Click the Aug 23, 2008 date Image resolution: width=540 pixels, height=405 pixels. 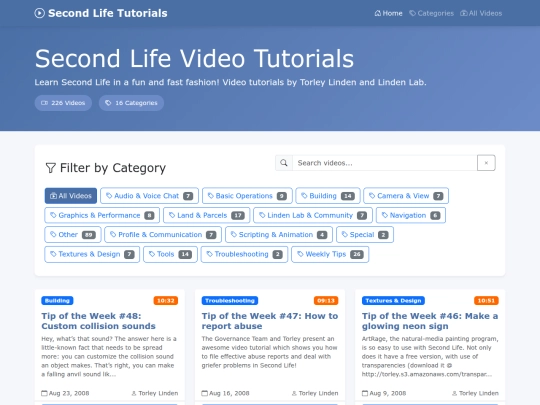[x=65, y=393]
